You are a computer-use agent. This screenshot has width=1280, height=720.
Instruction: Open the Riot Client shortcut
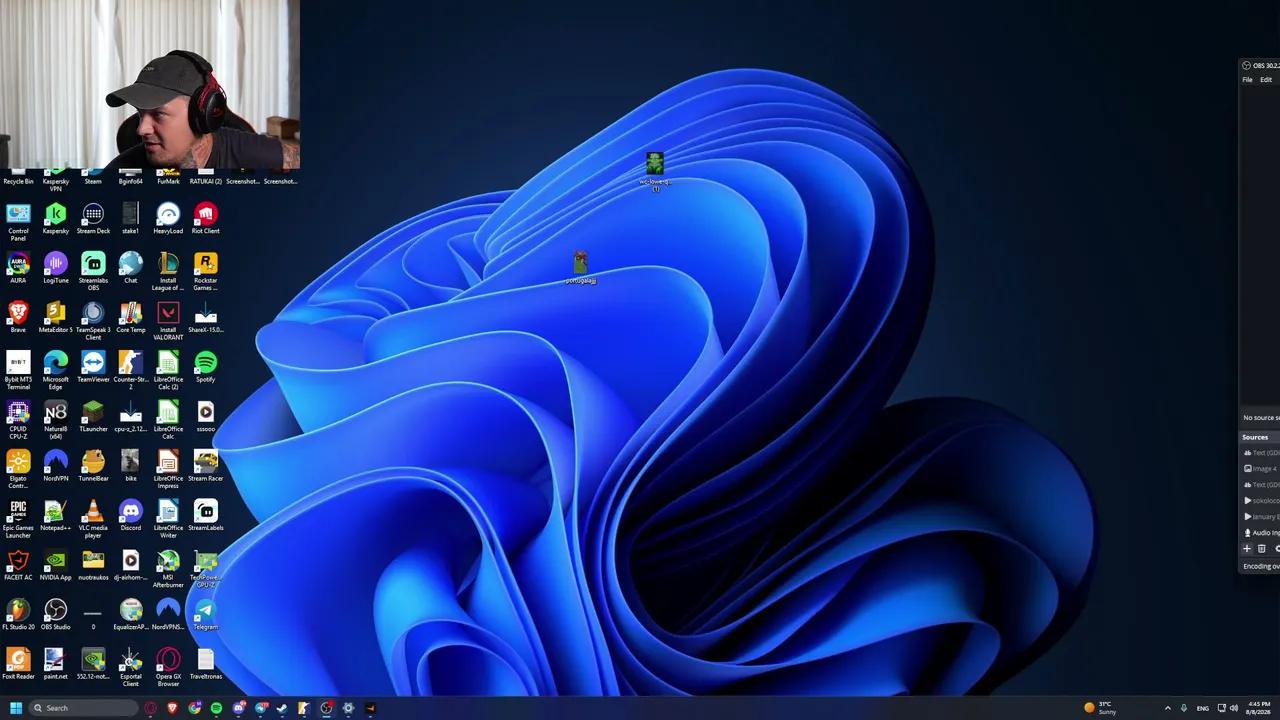[x=205, y=219]
